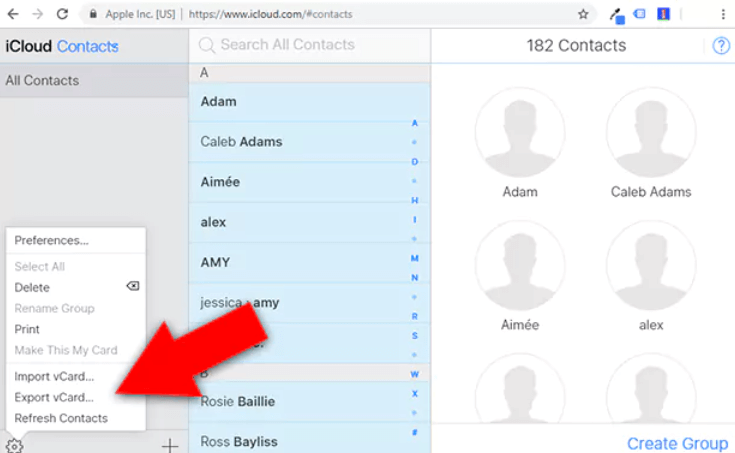Reload the page using the refresh icon
The height and width of the screenshot is (453, 735).
[x=62, y=15]
